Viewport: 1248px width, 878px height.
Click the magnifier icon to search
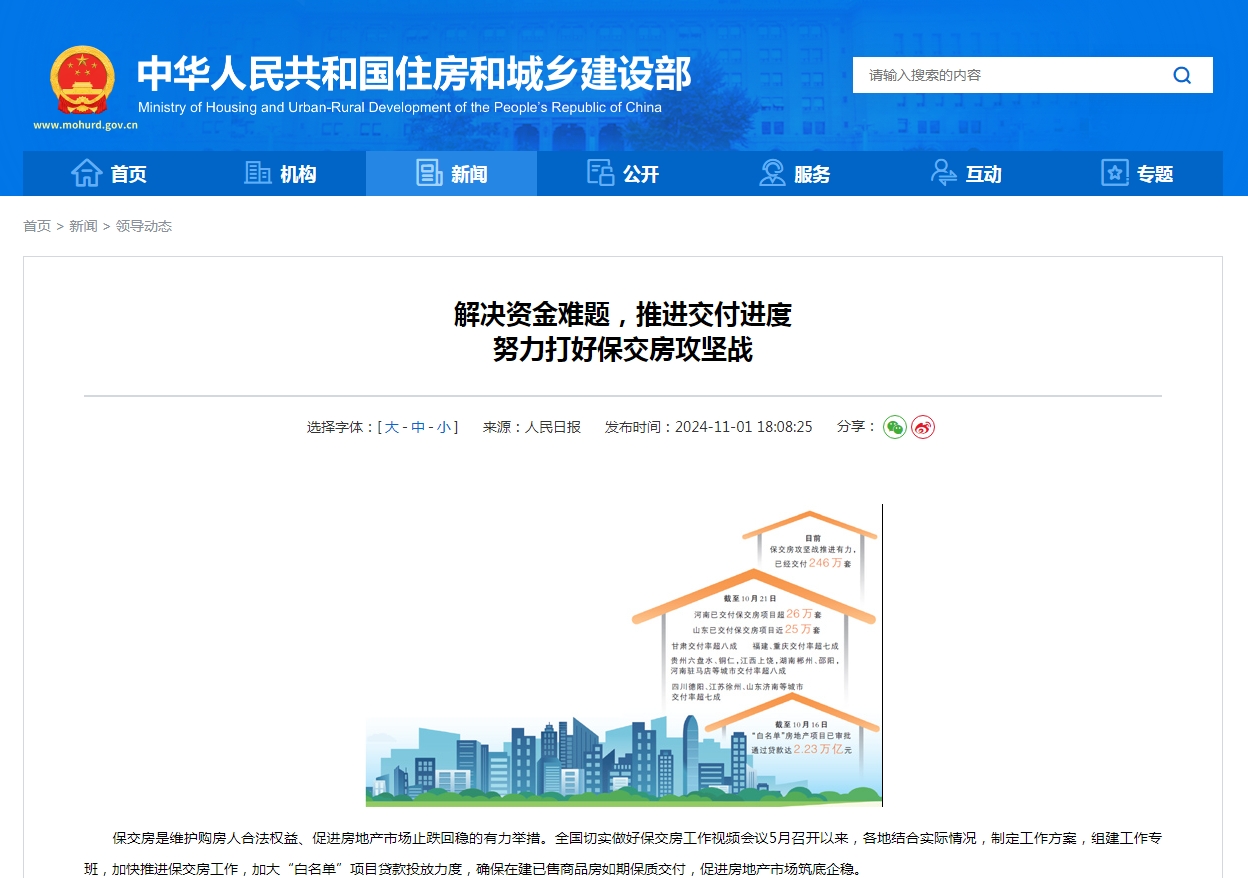point(1182,75)
